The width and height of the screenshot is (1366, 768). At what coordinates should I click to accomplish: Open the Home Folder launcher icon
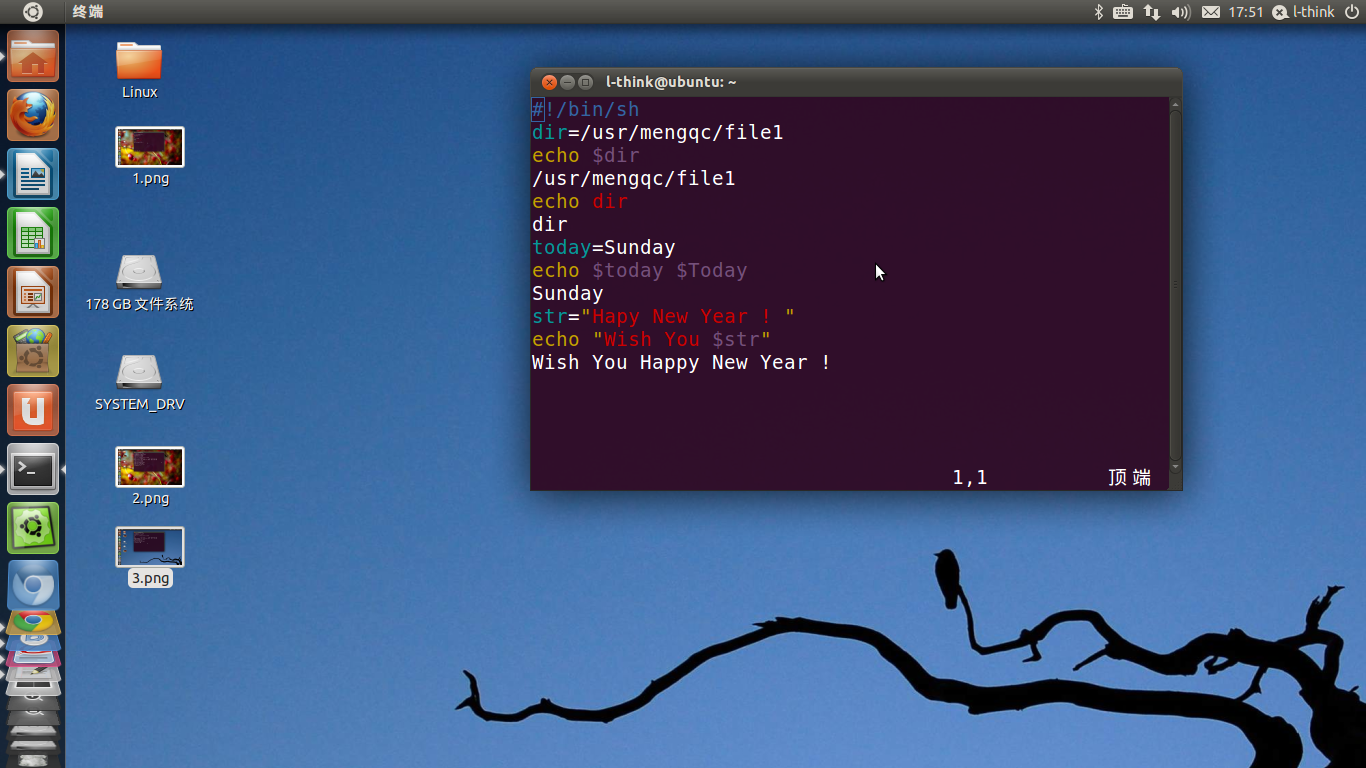coord(33,56)
